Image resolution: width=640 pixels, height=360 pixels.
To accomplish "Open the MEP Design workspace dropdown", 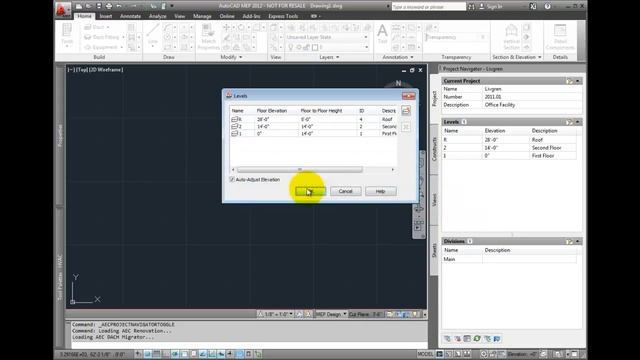I will click(331, 314).
